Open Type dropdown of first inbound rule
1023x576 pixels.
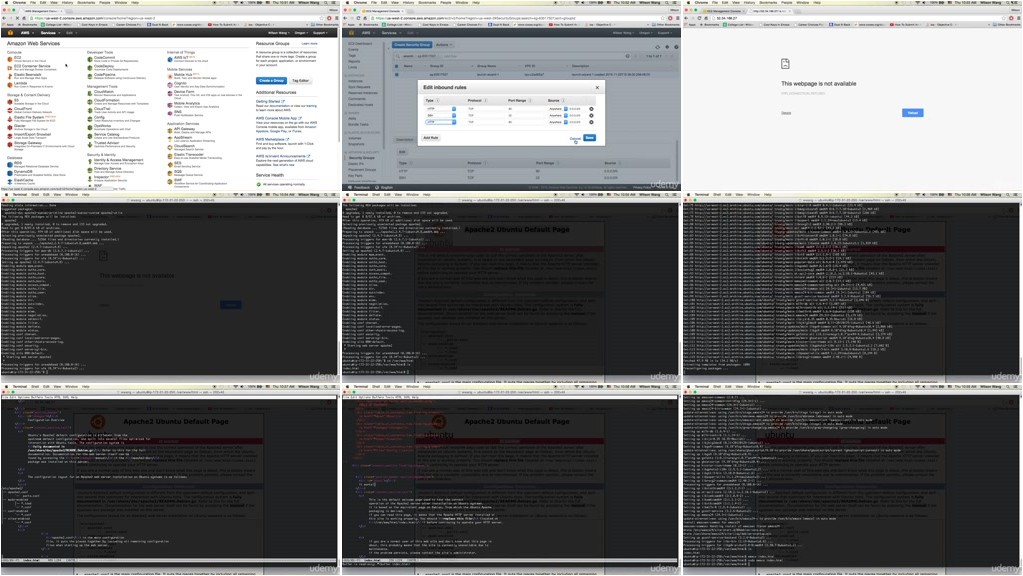(440, 109)
